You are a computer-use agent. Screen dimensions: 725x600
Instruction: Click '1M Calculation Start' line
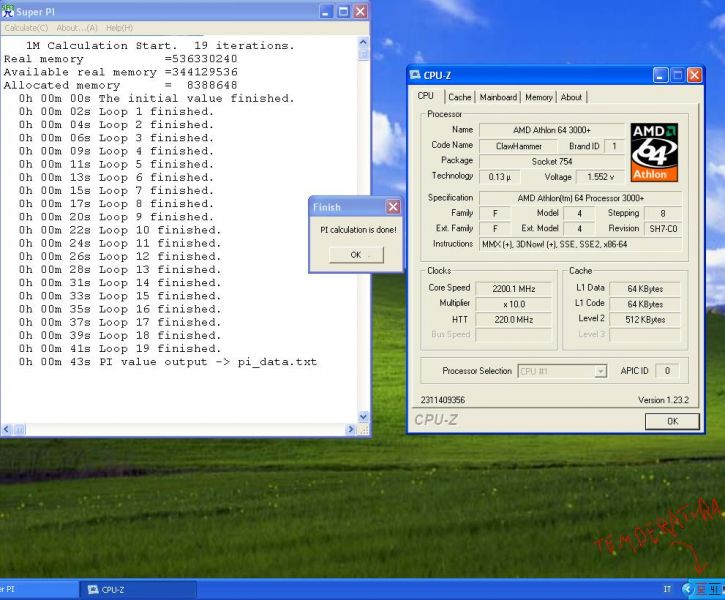[x=160, y=45]
